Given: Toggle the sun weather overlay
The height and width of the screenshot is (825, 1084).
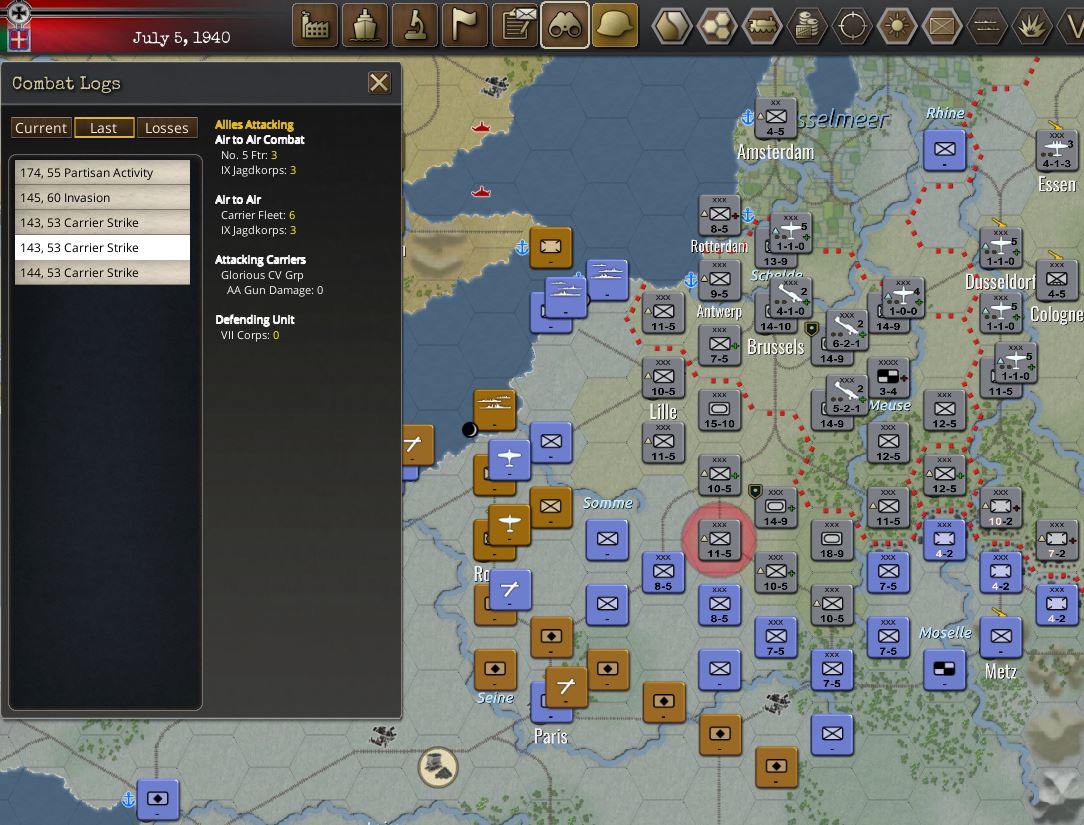Looking at the screenshot, I should [x=897, y=26].
